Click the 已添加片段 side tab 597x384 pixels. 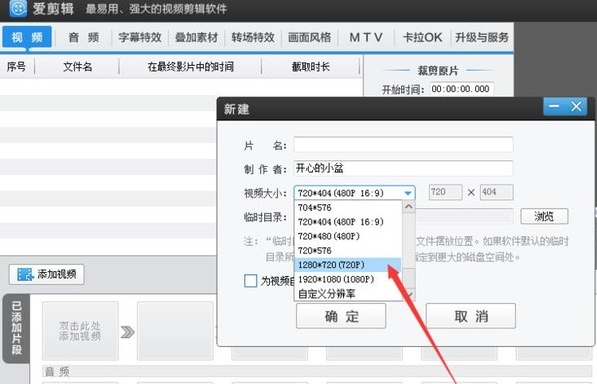tap(16, 328)
